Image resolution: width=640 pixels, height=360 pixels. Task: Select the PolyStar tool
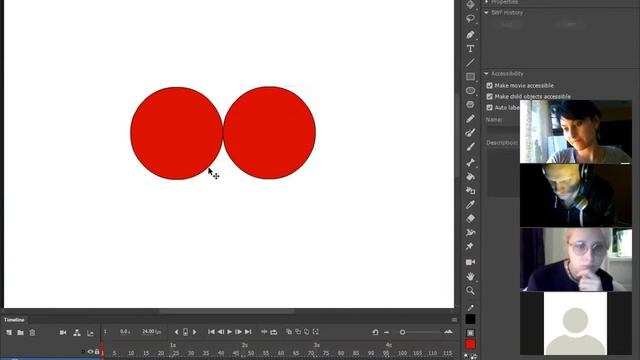tap(470, 104)
